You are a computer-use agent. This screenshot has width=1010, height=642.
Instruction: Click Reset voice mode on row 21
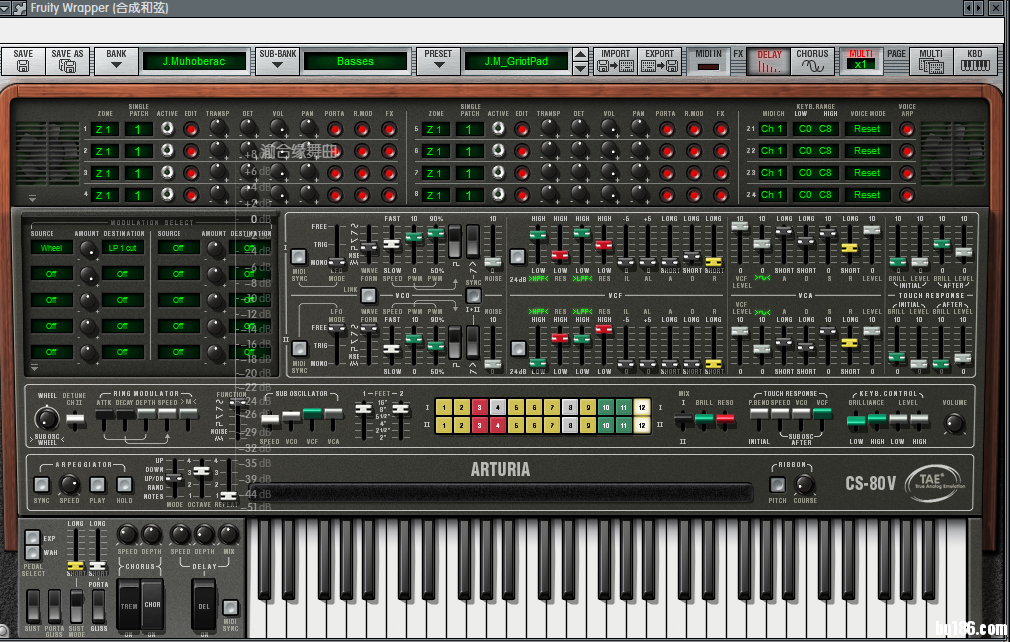(866, 129)
